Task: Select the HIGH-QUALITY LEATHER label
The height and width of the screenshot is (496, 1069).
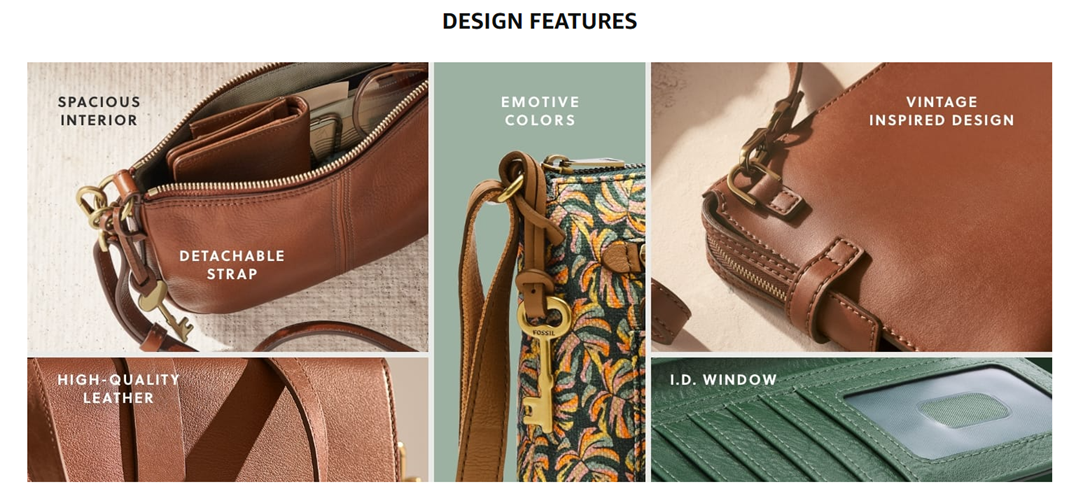Action: (x=118, y=388)
